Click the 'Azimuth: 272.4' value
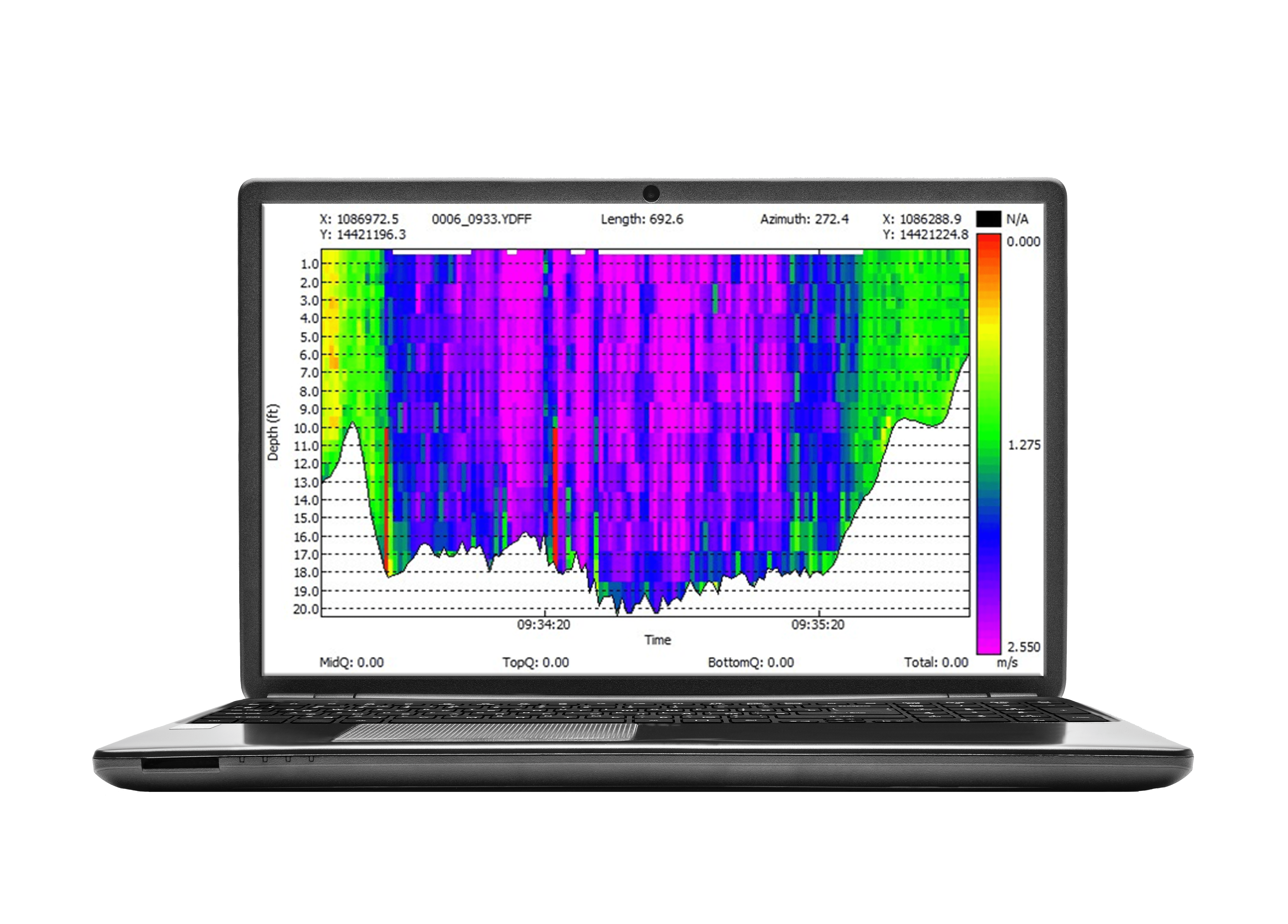The height and width of the screenshot is (924, 1288). [x=804, y=219]
